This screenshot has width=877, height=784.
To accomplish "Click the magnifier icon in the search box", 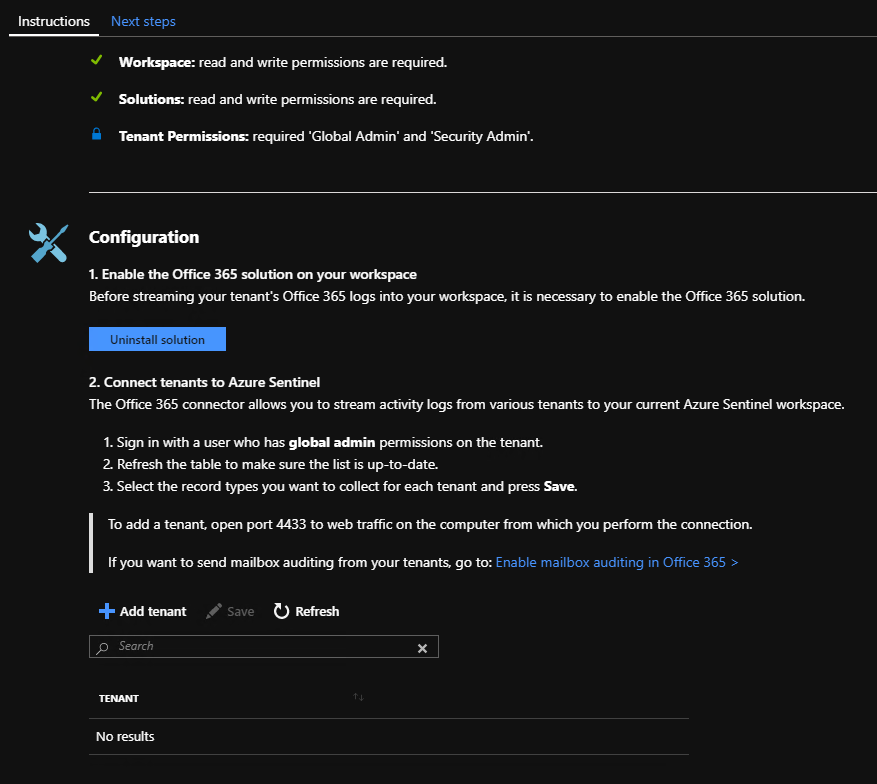I will [103, 647].
